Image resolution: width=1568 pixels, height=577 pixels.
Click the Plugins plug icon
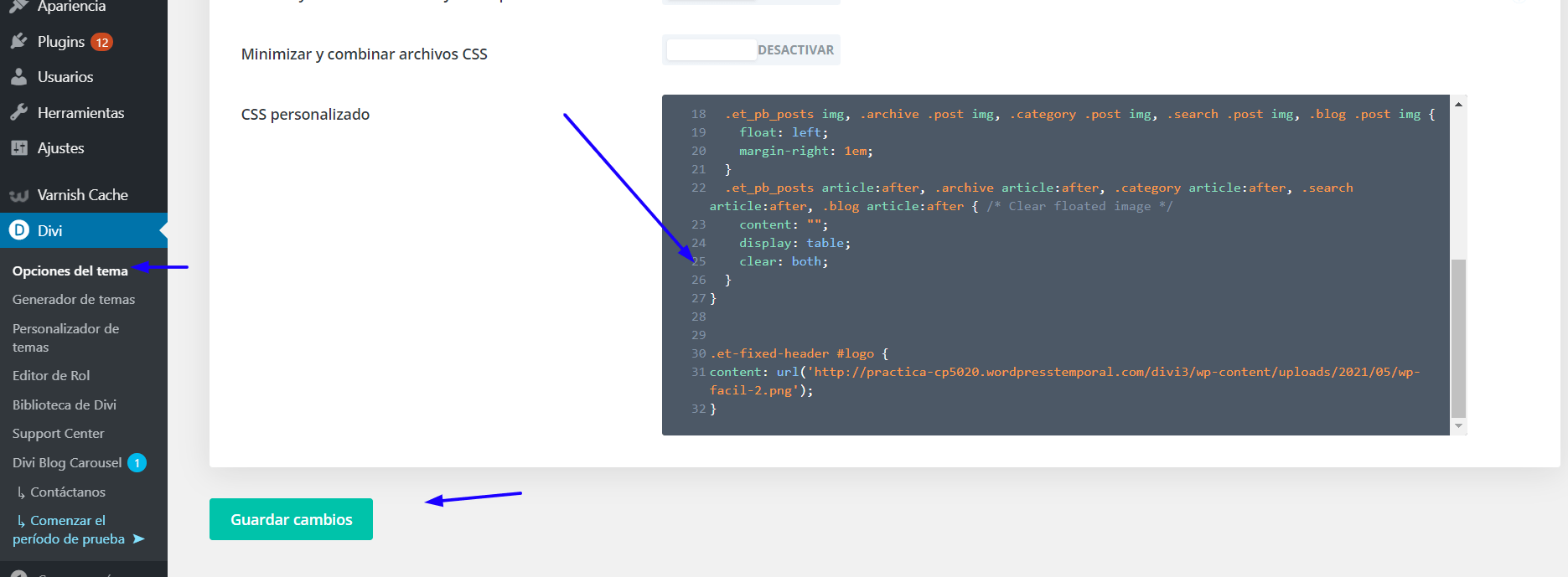18,41
